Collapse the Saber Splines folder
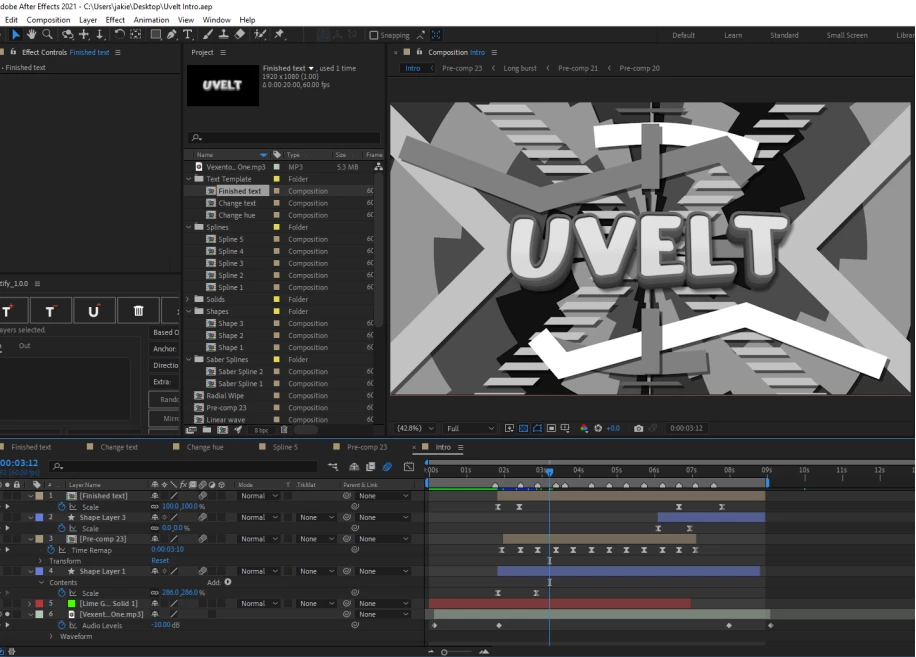 (189, 360)
